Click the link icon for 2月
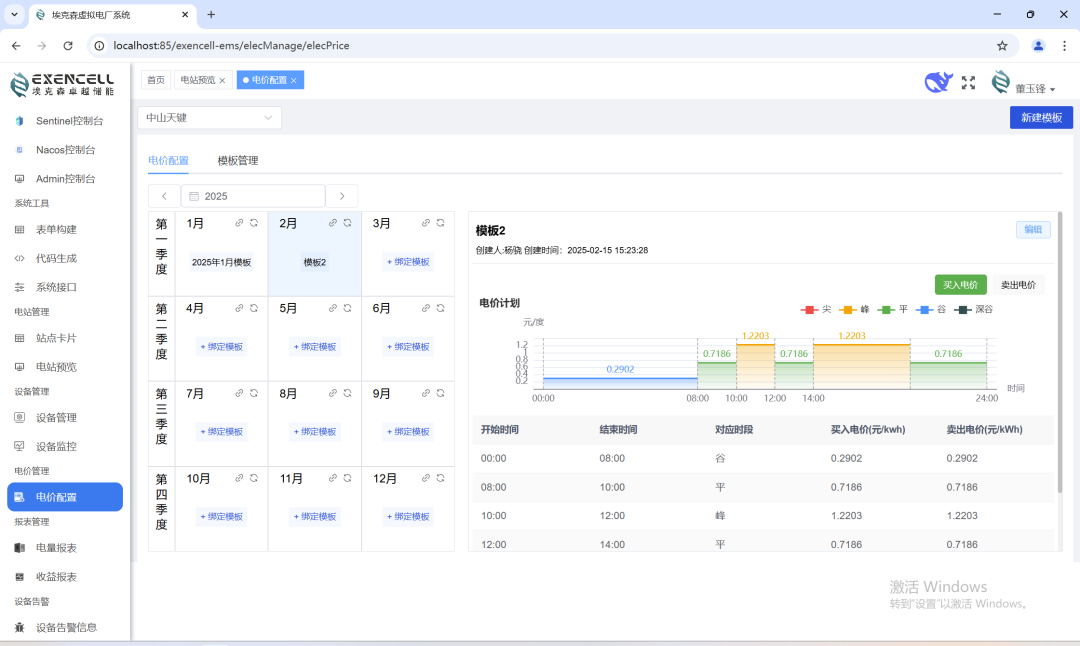 pos(333,223)
